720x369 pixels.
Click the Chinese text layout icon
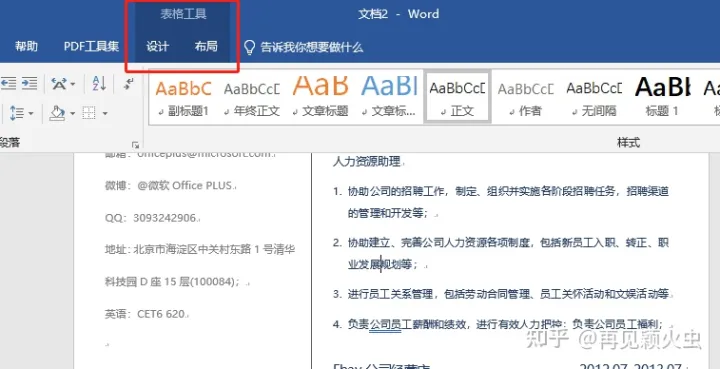(x=59, y=84)
